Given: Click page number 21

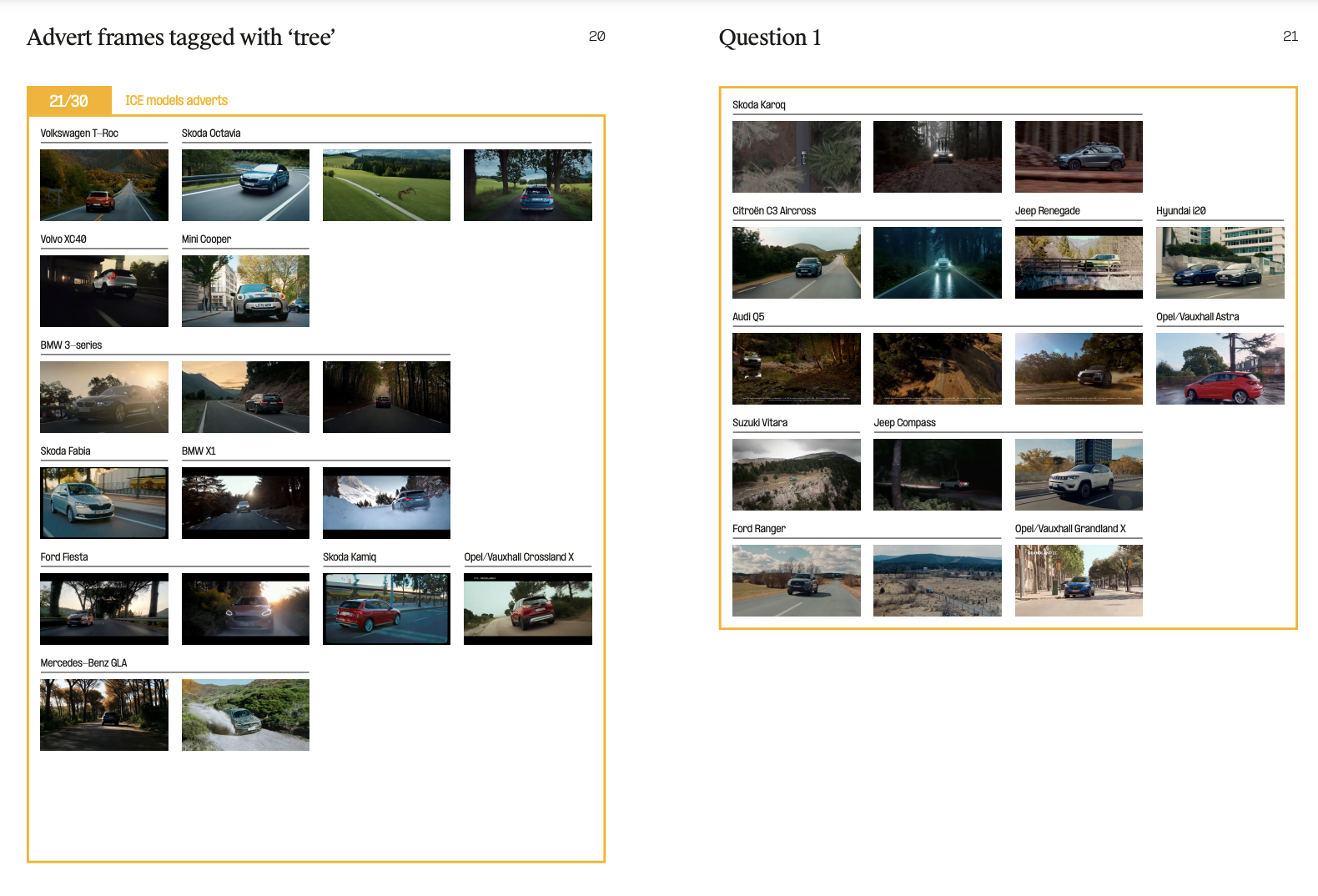Looking at the screenshot, I should [x=1290, y=36].
